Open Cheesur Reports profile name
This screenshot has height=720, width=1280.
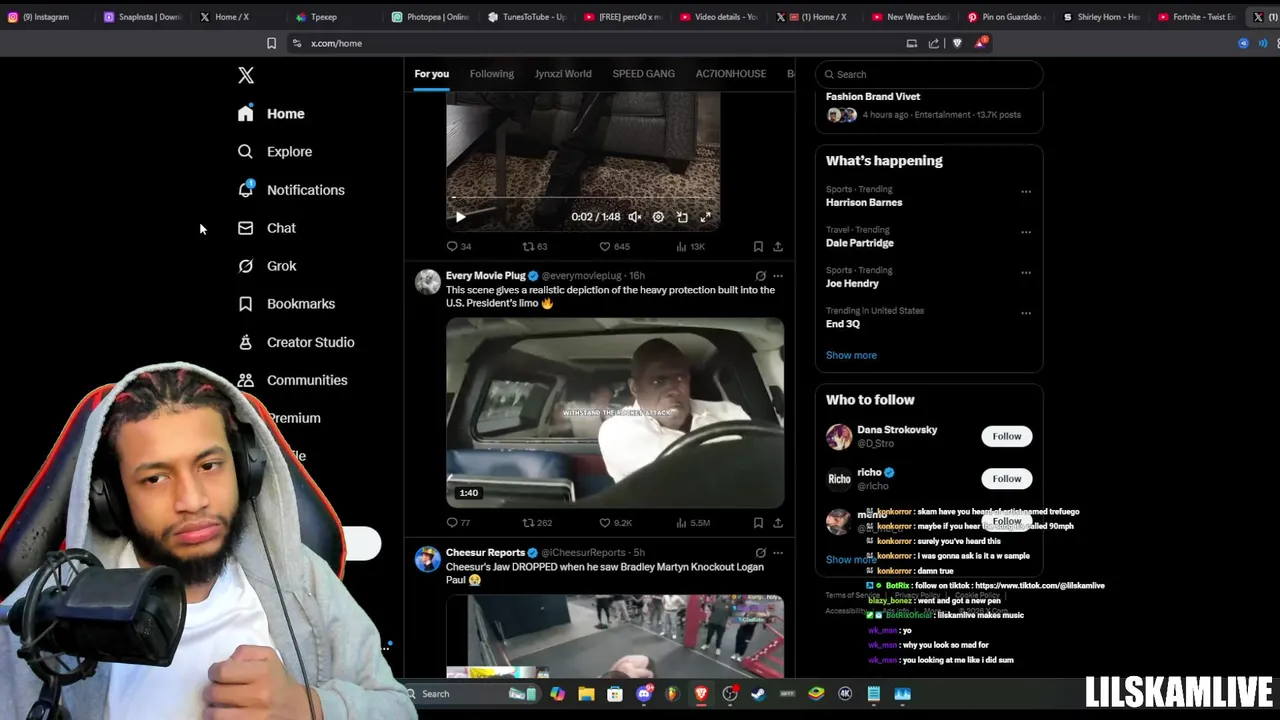485,553
